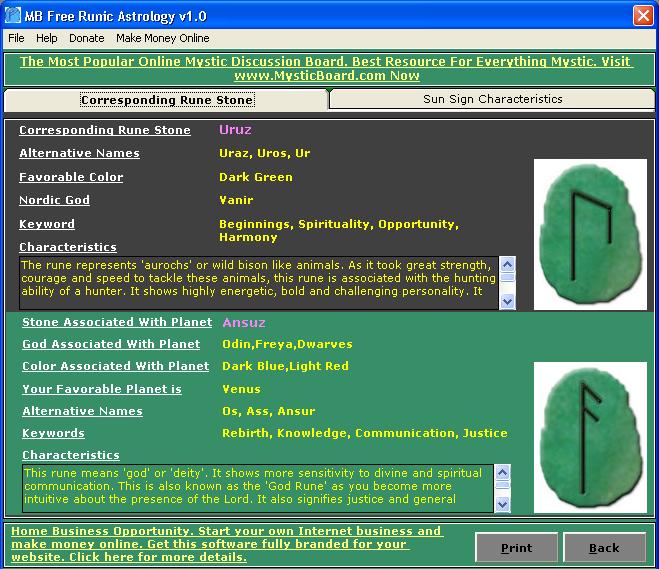The width and height of the screenshot is (659, 569).
Task: Click the Uruz rune stone image
Action: point(590,234)
